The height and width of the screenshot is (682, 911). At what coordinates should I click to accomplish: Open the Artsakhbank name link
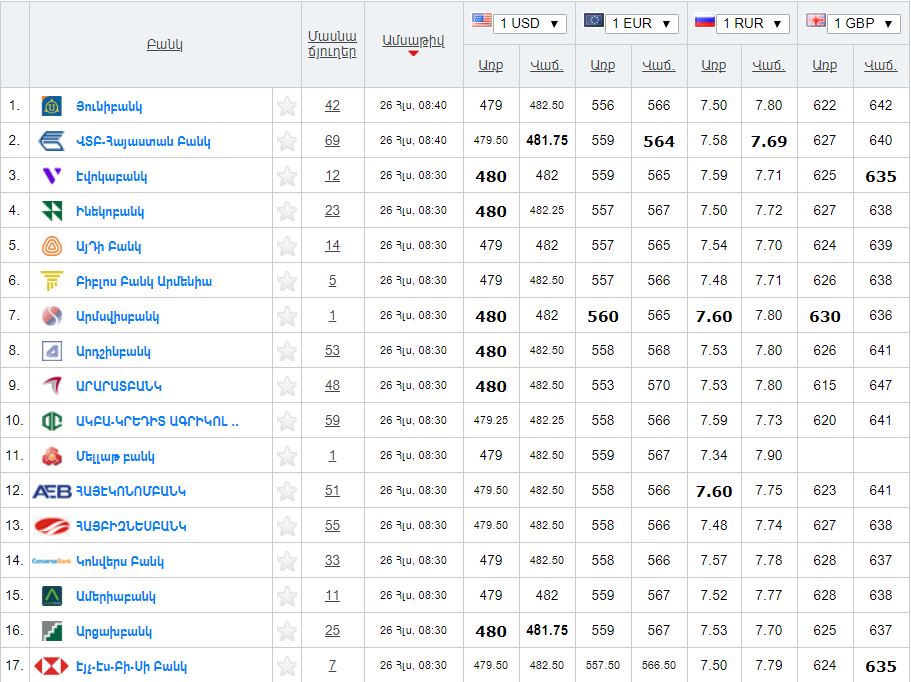[x=114, y=631]
